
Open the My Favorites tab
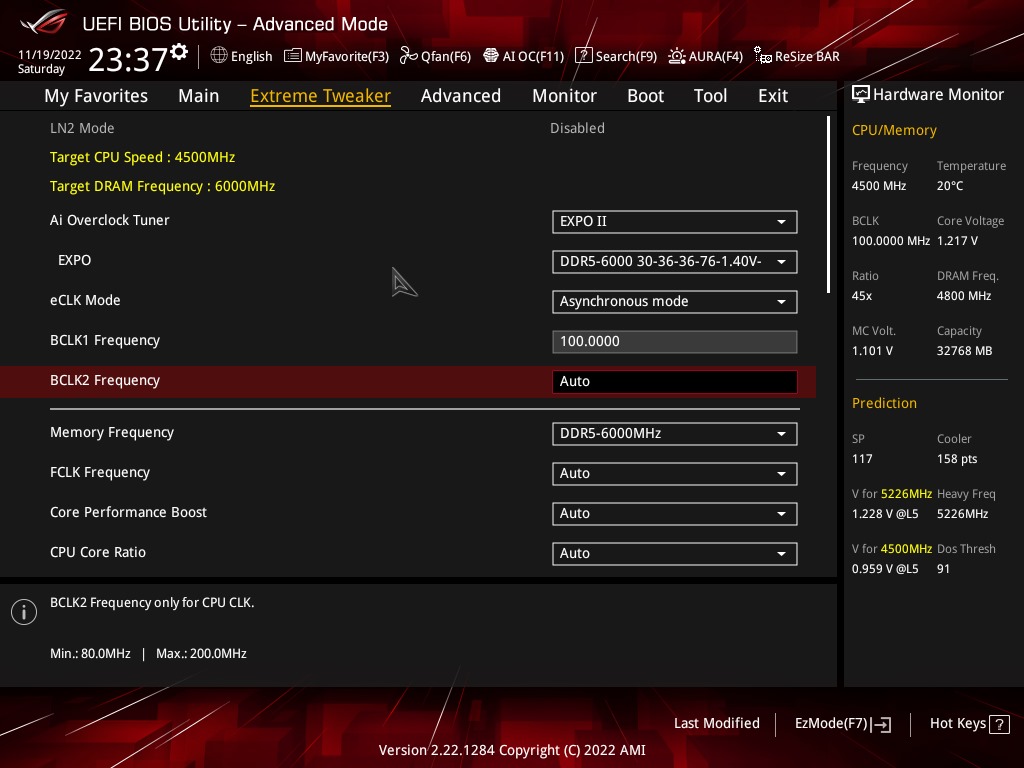(x=96, y=96)
